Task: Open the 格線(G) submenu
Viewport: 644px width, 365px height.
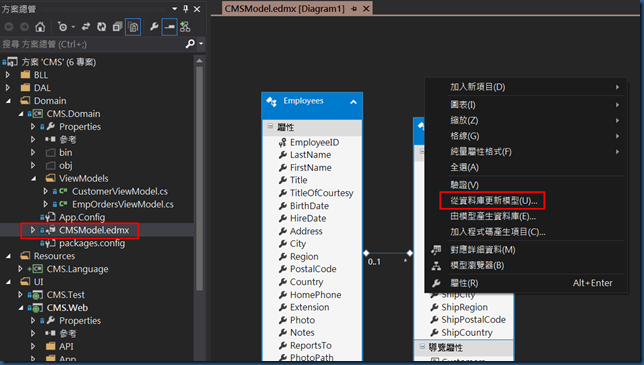Action: click(x=526, y=136)
